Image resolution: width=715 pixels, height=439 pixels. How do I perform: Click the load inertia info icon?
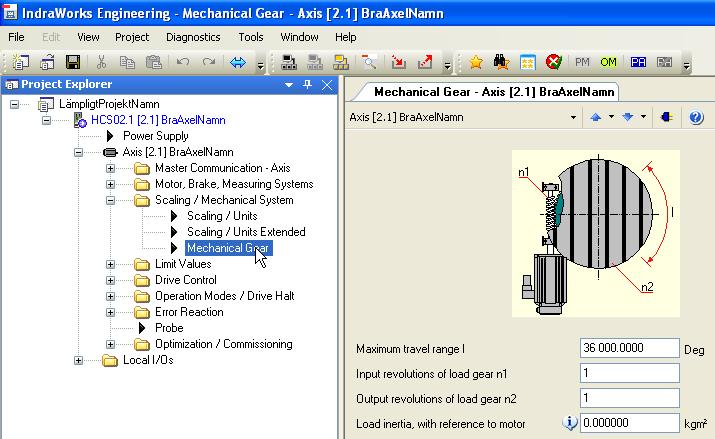570,423
